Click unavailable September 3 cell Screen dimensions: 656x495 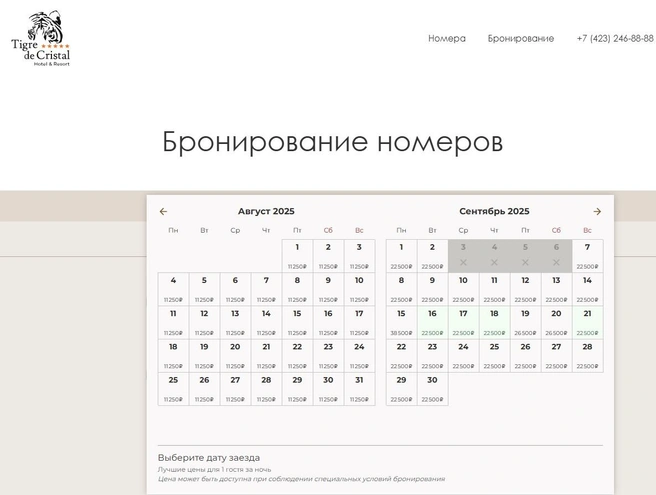coord(464,256)
